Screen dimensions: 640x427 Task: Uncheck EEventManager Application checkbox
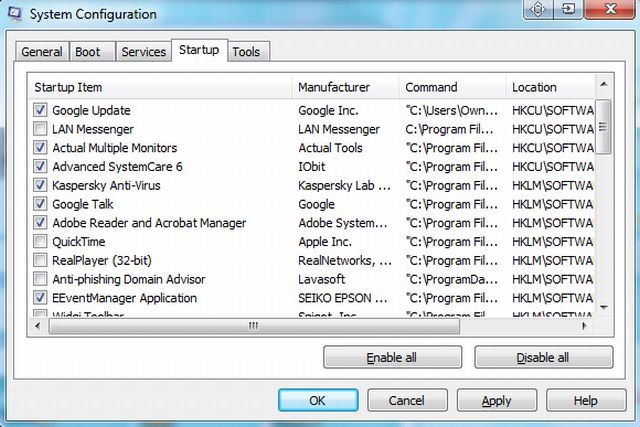coord(40,298)
